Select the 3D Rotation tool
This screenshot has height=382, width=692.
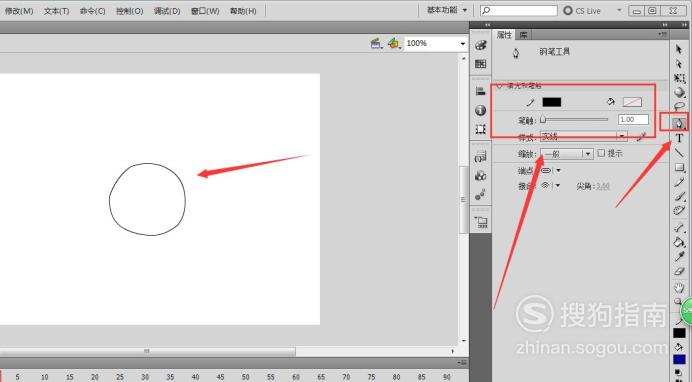click(679, 93)
